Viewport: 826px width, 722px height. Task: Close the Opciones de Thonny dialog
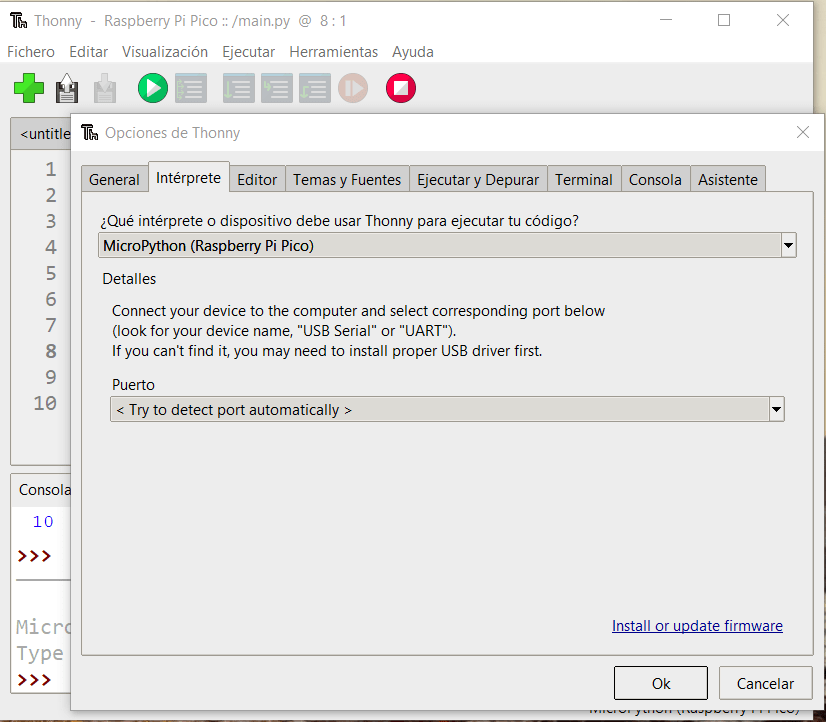[x=802, y=132]
